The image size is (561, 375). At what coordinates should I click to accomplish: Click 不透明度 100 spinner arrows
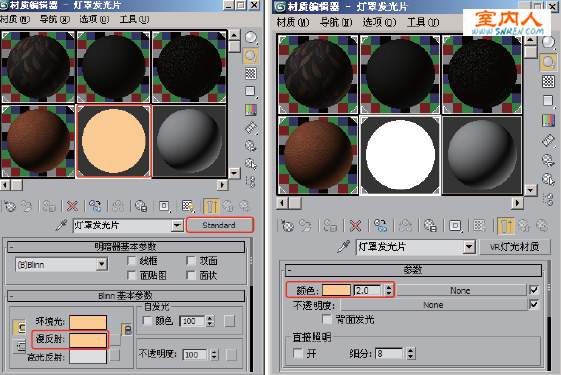214,355
